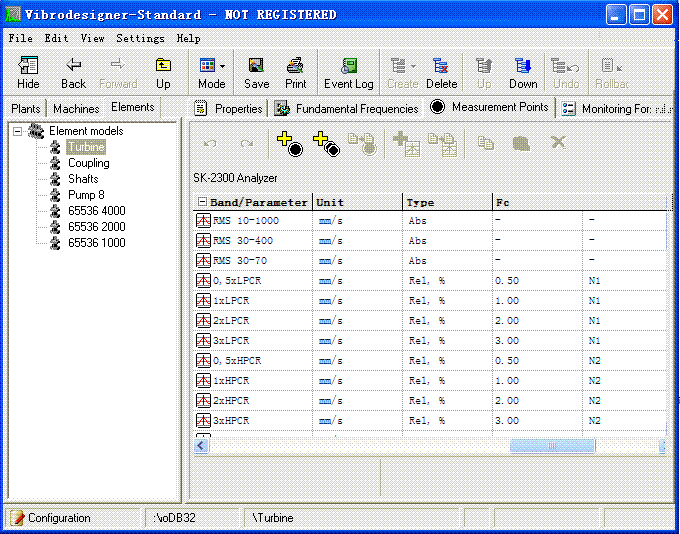Select the Measurement Points tab
The width and height of the screenshot is (680, 534).
point(490,107)
